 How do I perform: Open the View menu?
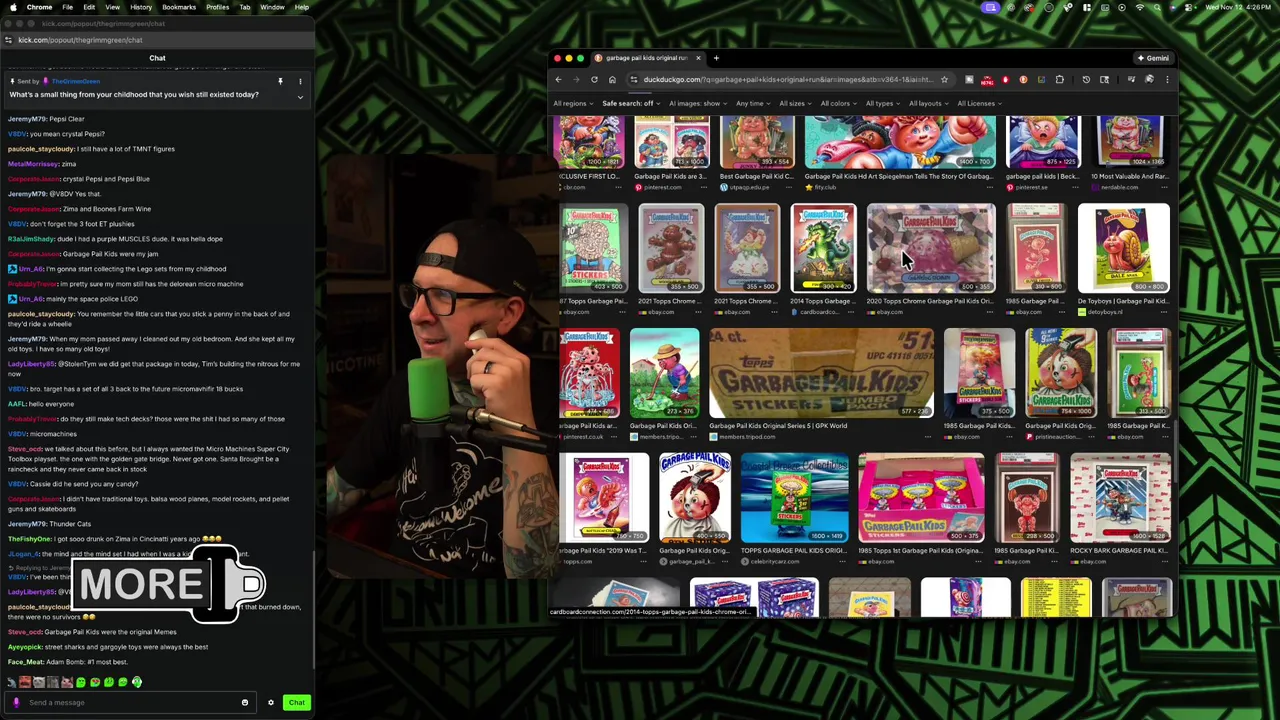pyautogui.click(x=112, y=7)
